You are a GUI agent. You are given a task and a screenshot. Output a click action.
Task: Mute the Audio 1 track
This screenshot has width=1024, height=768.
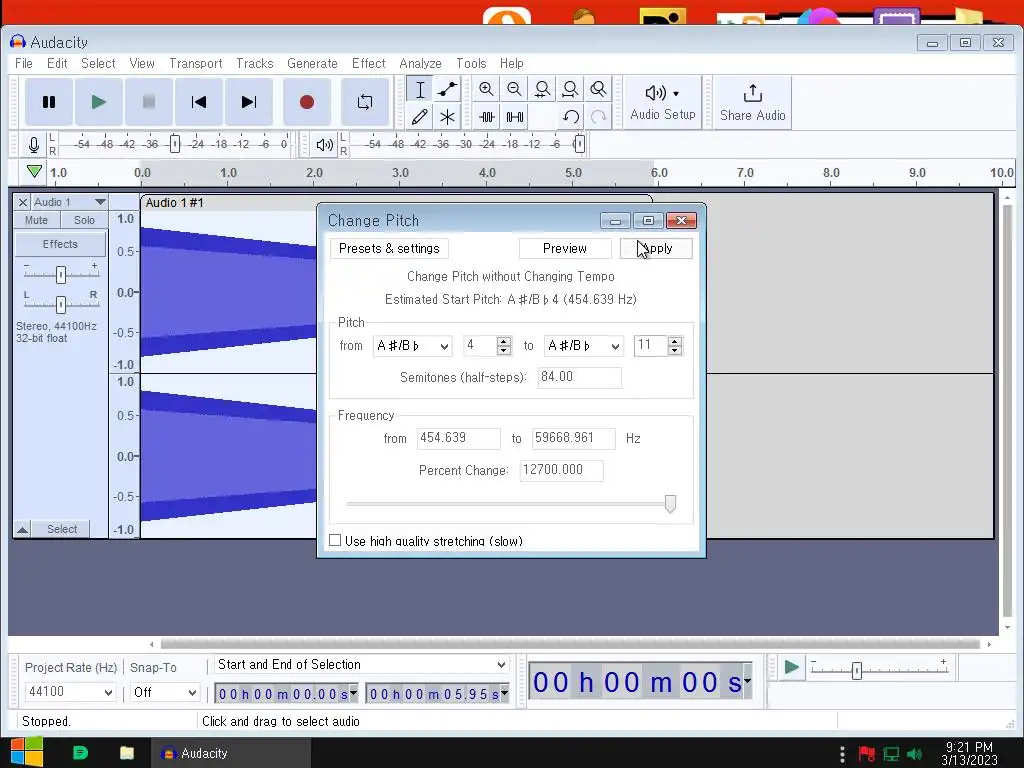pos(37,220)
